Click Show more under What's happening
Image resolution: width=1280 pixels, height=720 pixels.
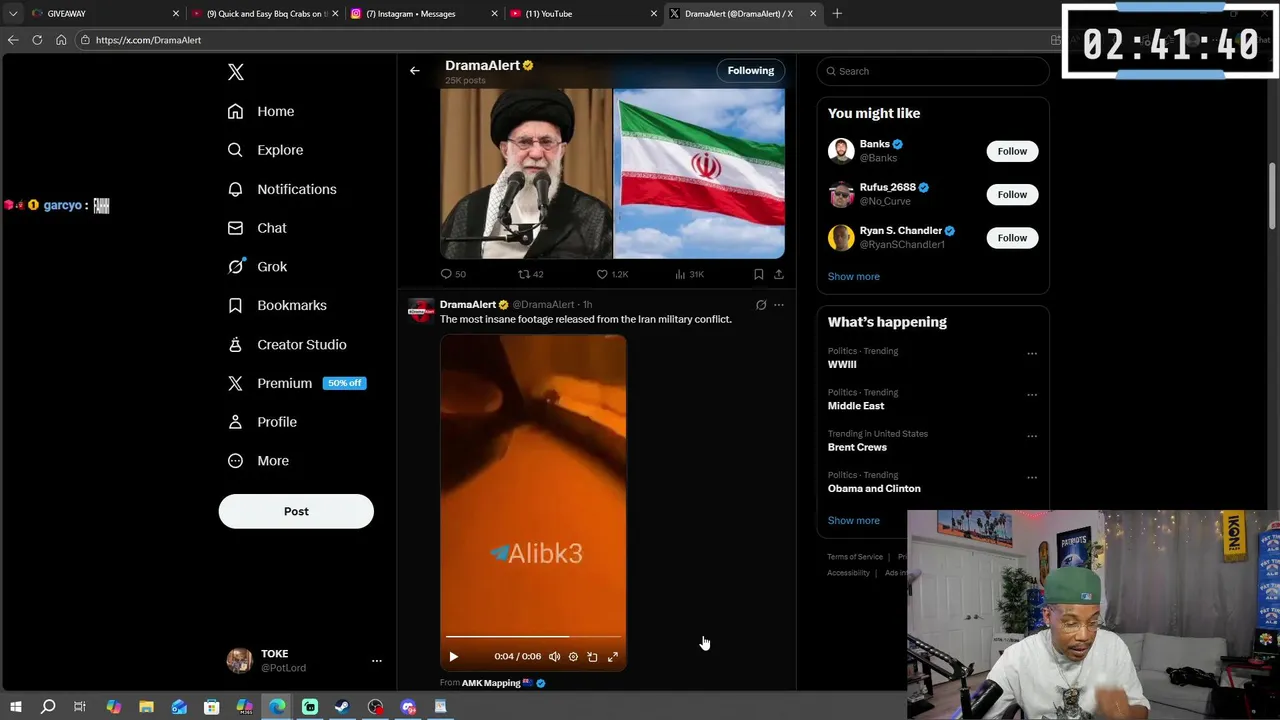[x=854, y=520]
